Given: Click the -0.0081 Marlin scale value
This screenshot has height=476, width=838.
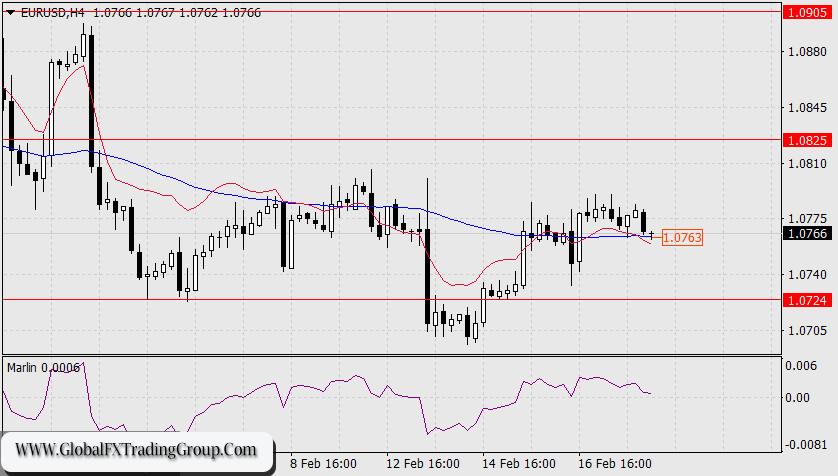Looking at the screenshot, I should (808, 444).
